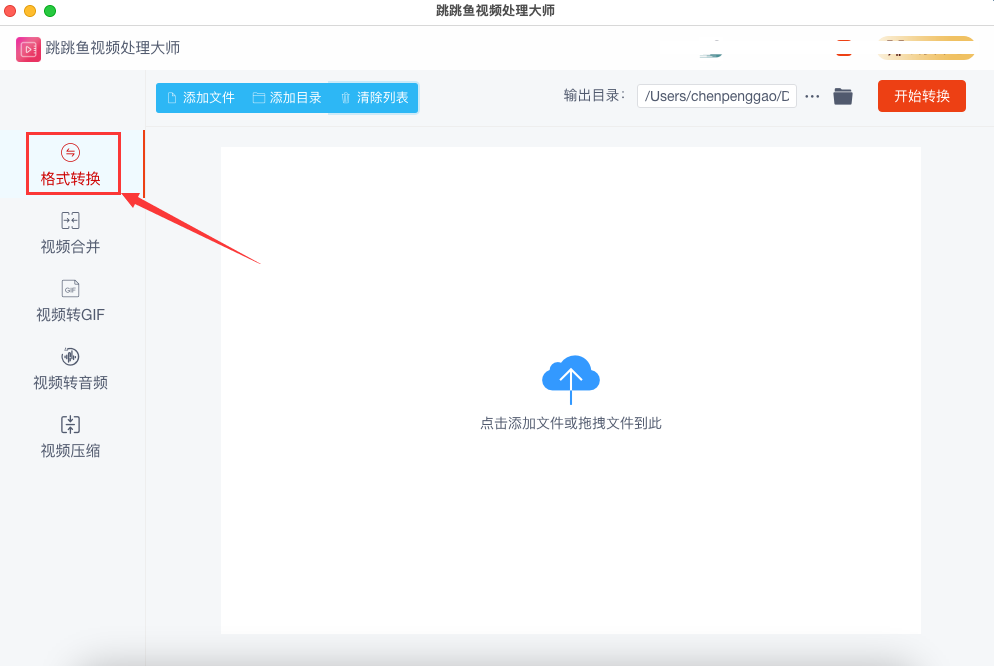Select the 格式转换 sidebar item
Viewport: 994px width, 666px height.
coord(71,164)
